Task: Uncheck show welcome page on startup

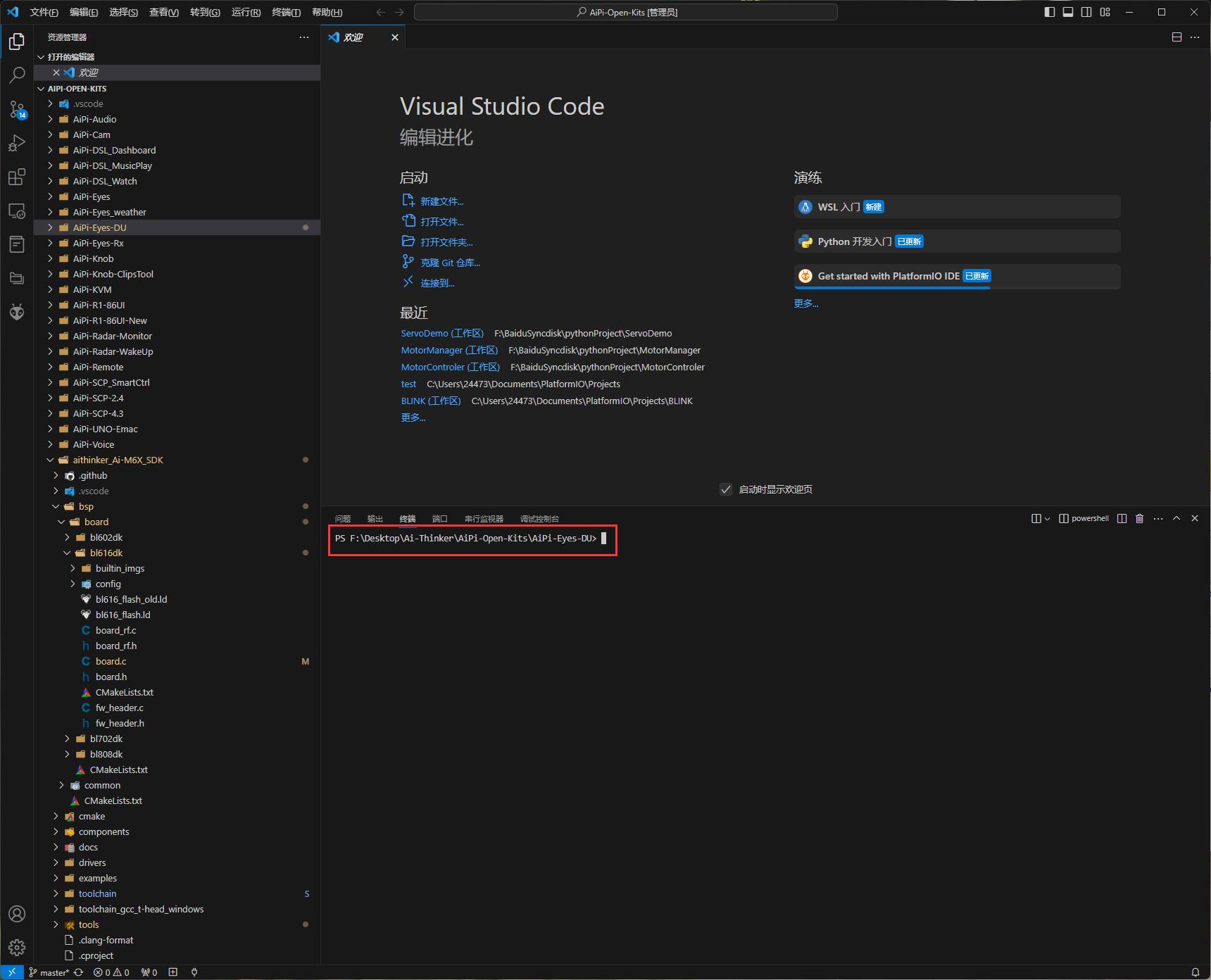Action: pyautogui.click(x=726, y=489)
